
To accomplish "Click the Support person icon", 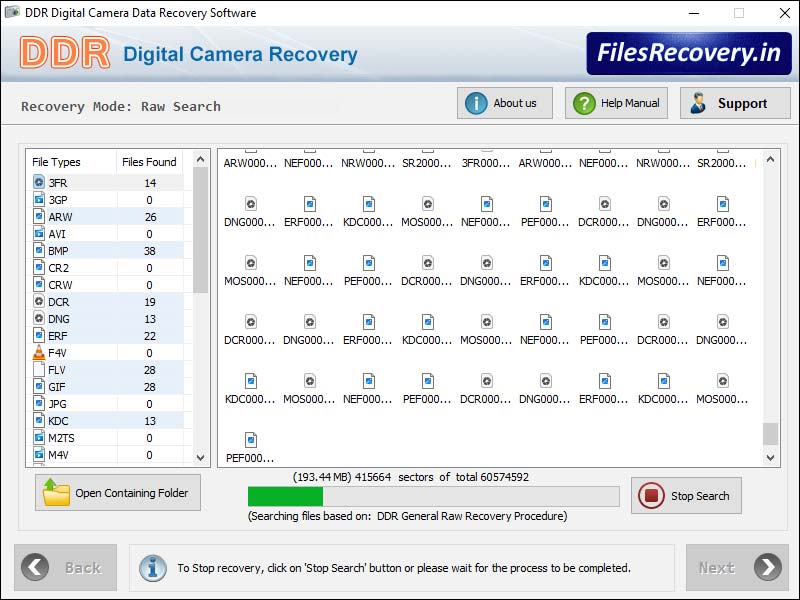I will (698, 102).
